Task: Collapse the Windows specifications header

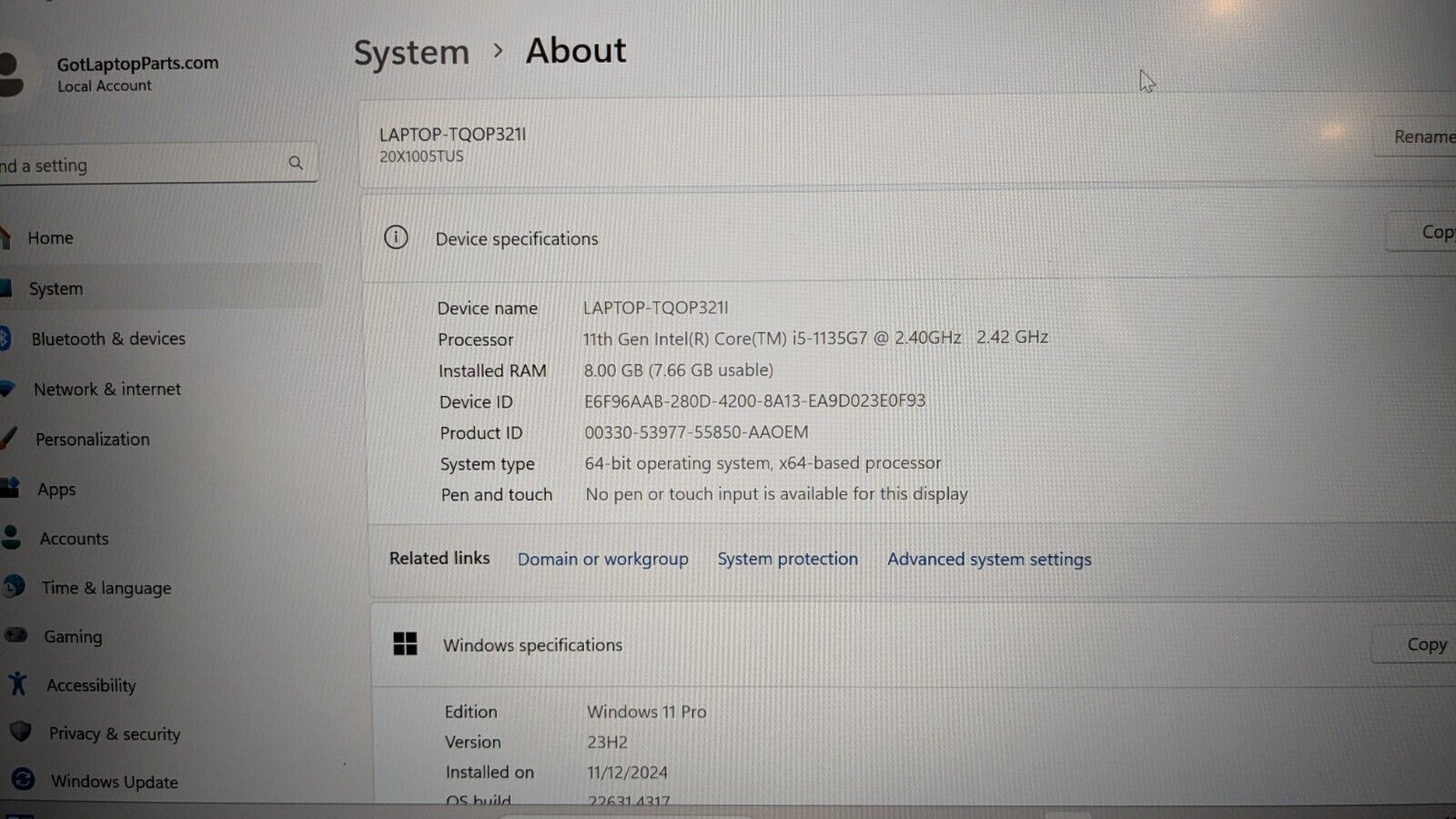Action: [x=912, y=644]
